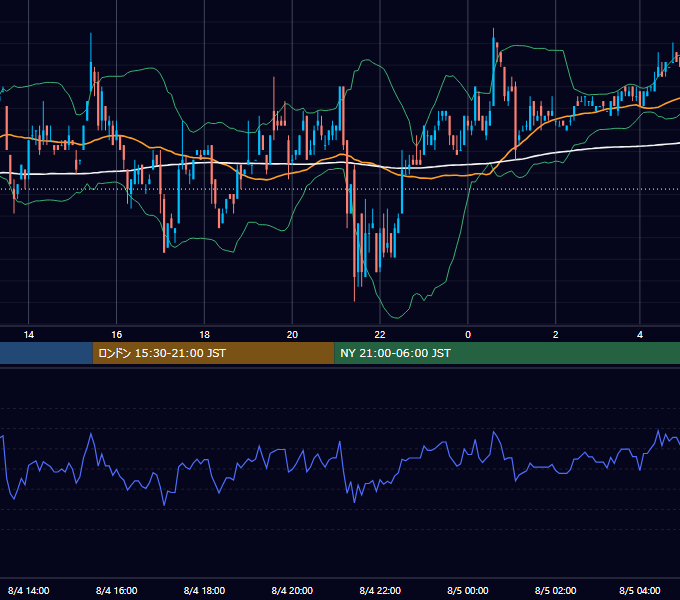Click the hour label 20 on price chart axis

pos(292,335)
